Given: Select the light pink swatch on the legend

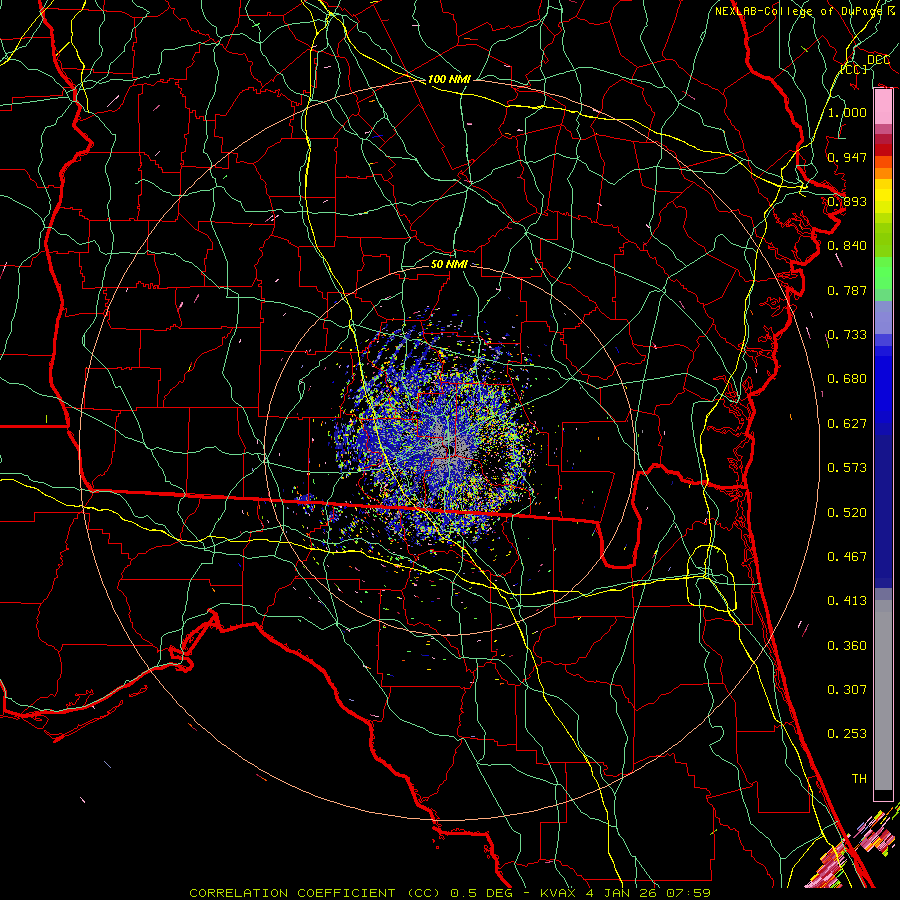Looking at the screenshot, I should click(883, 107).
